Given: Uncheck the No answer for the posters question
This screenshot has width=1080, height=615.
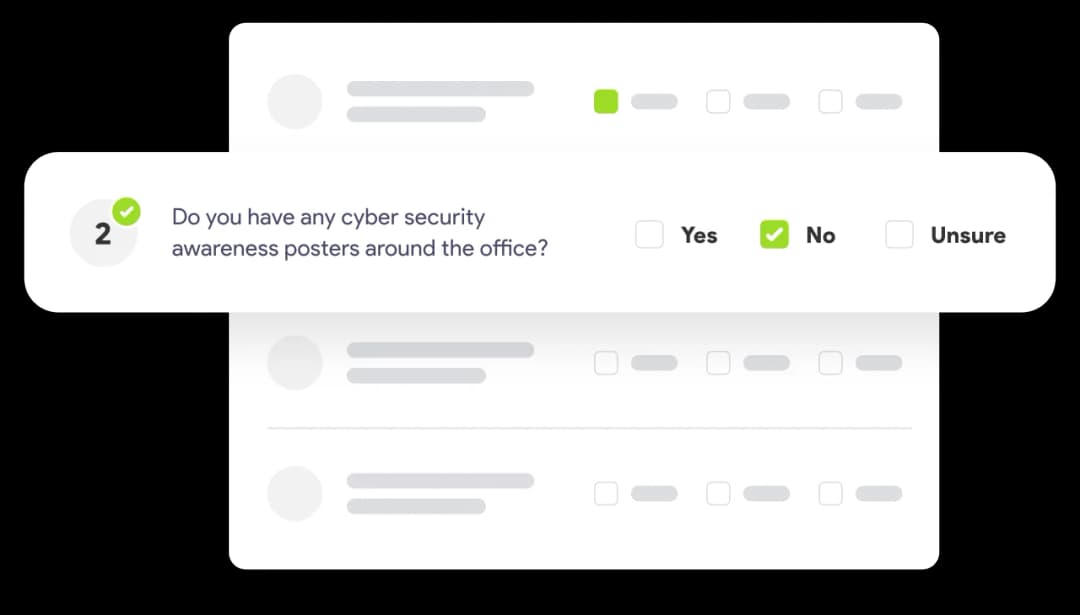Looking at the screenshot, I should tap(773, 234).
